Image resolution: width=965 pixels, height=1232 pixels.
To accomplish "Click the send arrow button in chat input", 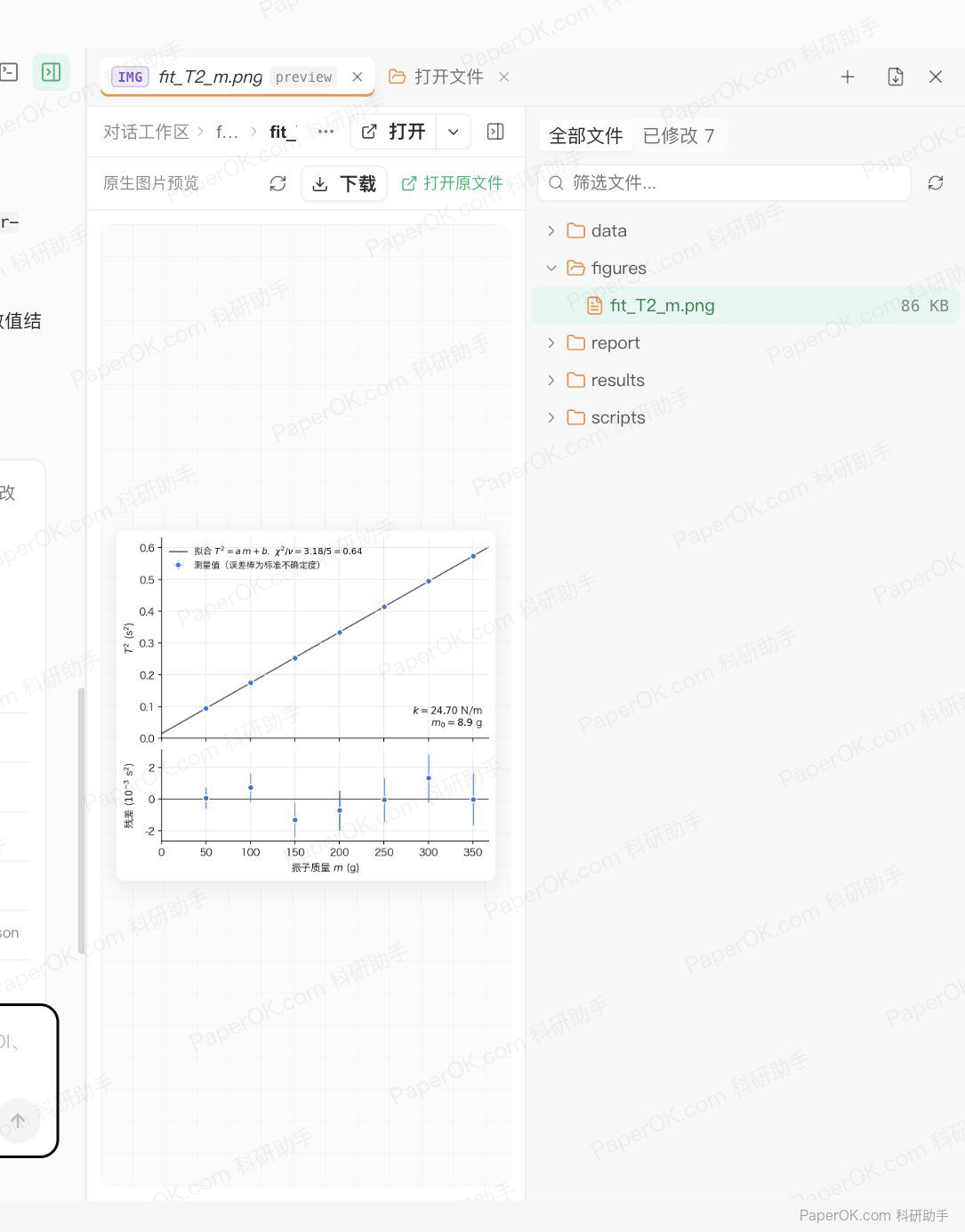I will (x=18, y=1121).
